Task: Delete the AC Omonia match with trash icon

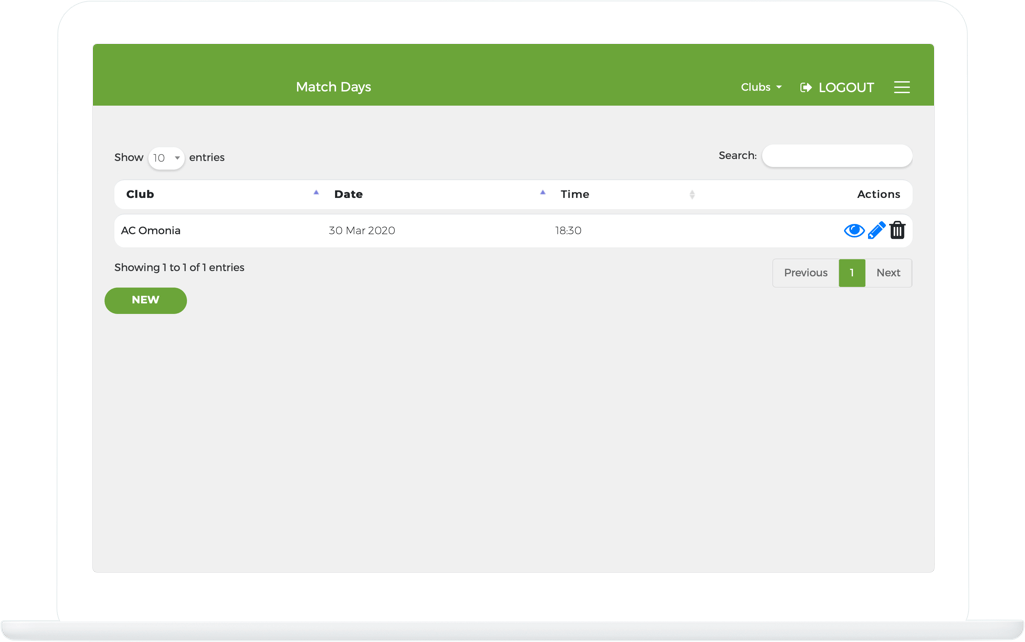Action: (x=898, y=230)
